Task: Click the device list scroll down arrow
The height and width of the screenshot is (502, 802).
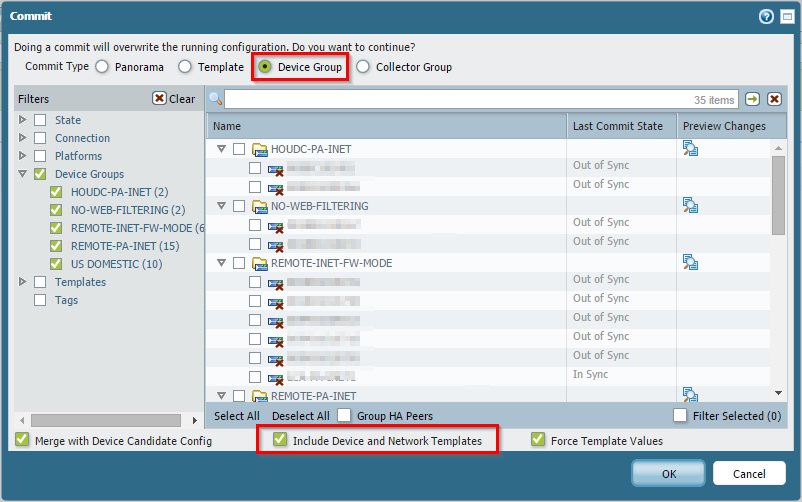Action: point(778,393)
